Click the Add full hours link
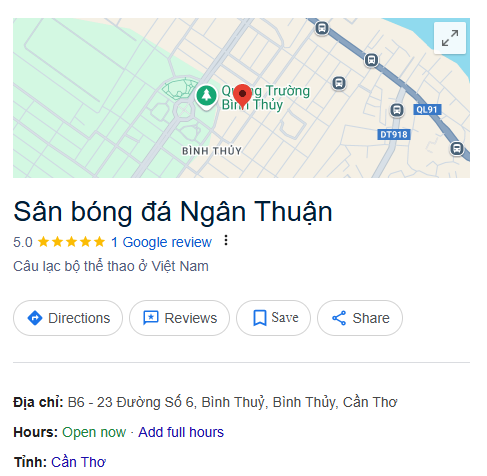 point(181,432)
